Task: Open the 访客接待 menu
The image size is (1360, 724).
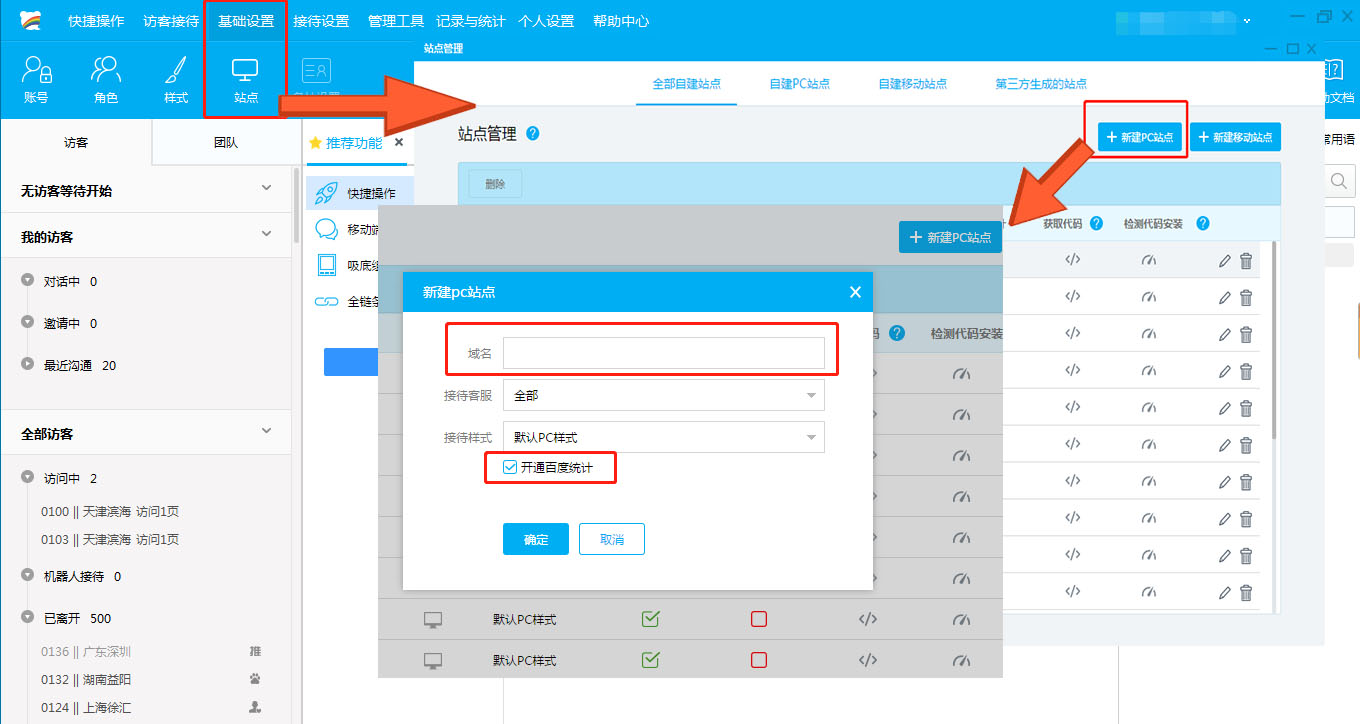Action: pos(171,21)
